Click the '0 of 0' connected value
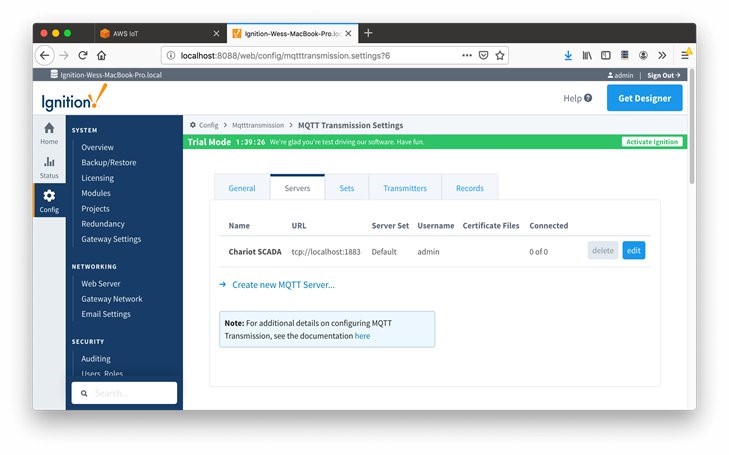729x455 pixels. point(538,252)
